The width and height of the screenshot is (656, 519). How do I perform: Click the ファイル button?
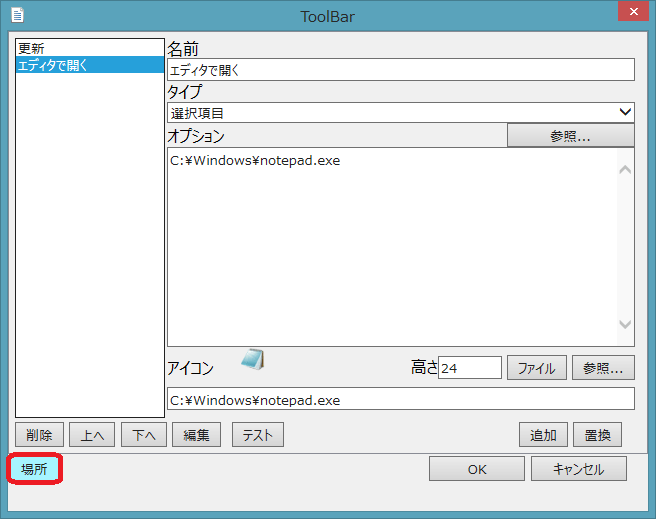[537, 368]
